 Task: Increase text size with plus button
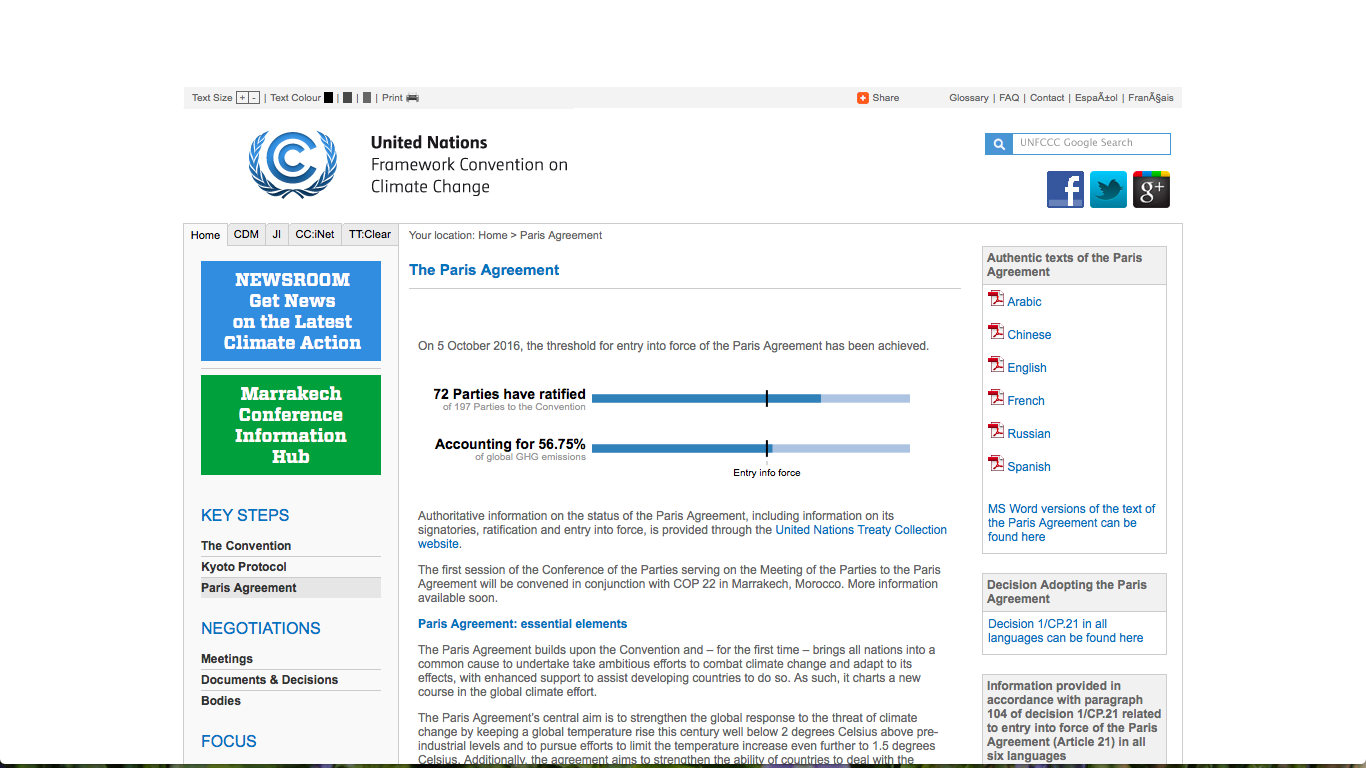(242, 98)
